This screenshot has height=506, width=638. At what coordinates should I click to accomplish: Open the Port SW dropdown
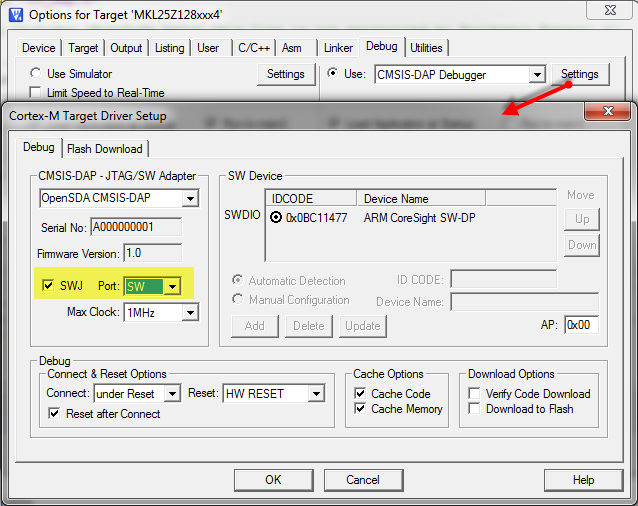point(173,288)
